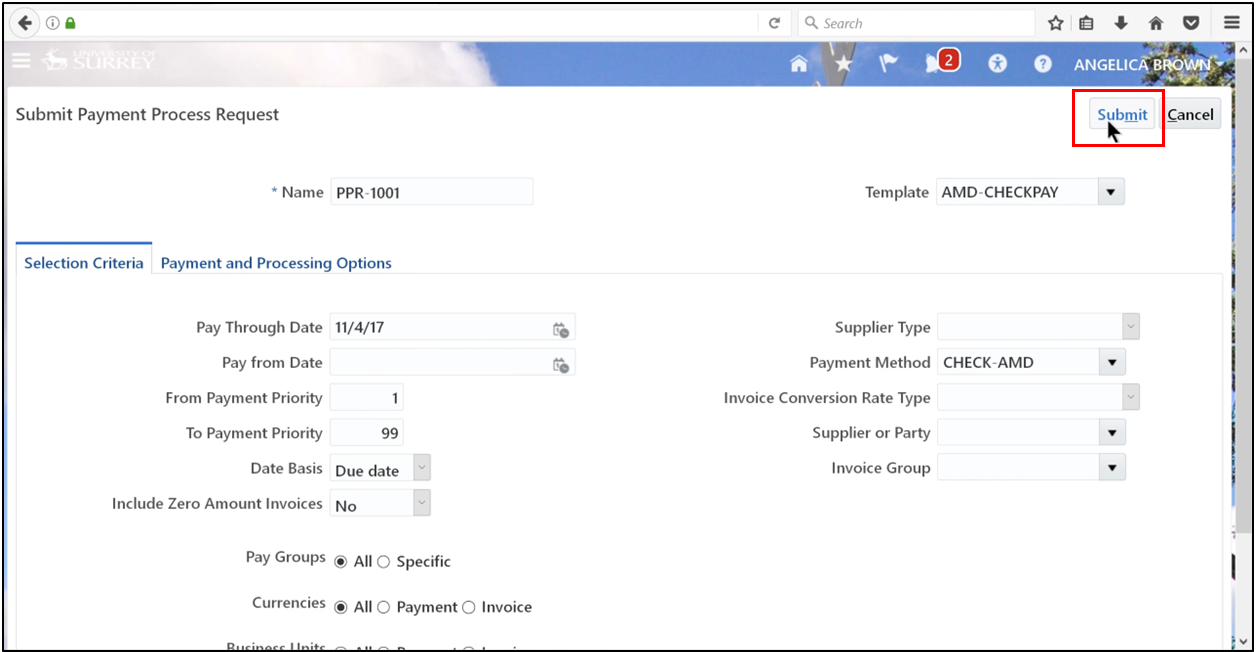
Task: Select Invoice for Currencies
Action: pyautogui.click(x=468, y=607)
